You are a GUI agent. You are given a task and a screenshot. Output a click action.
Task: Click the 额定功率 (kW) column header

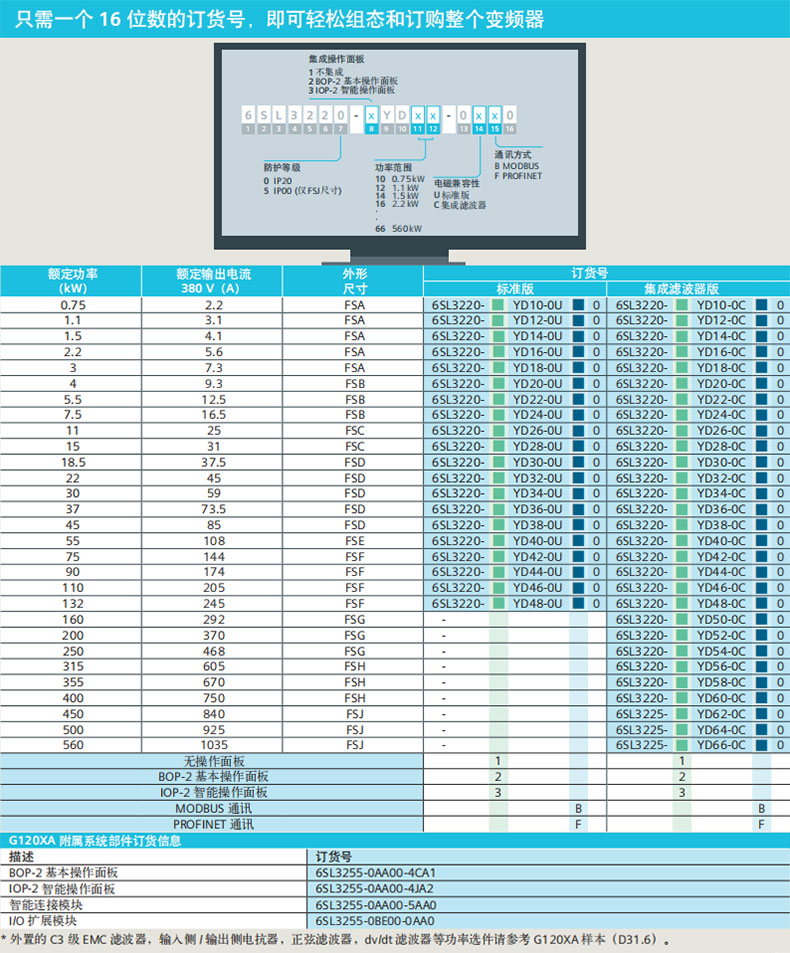(71, 280)
